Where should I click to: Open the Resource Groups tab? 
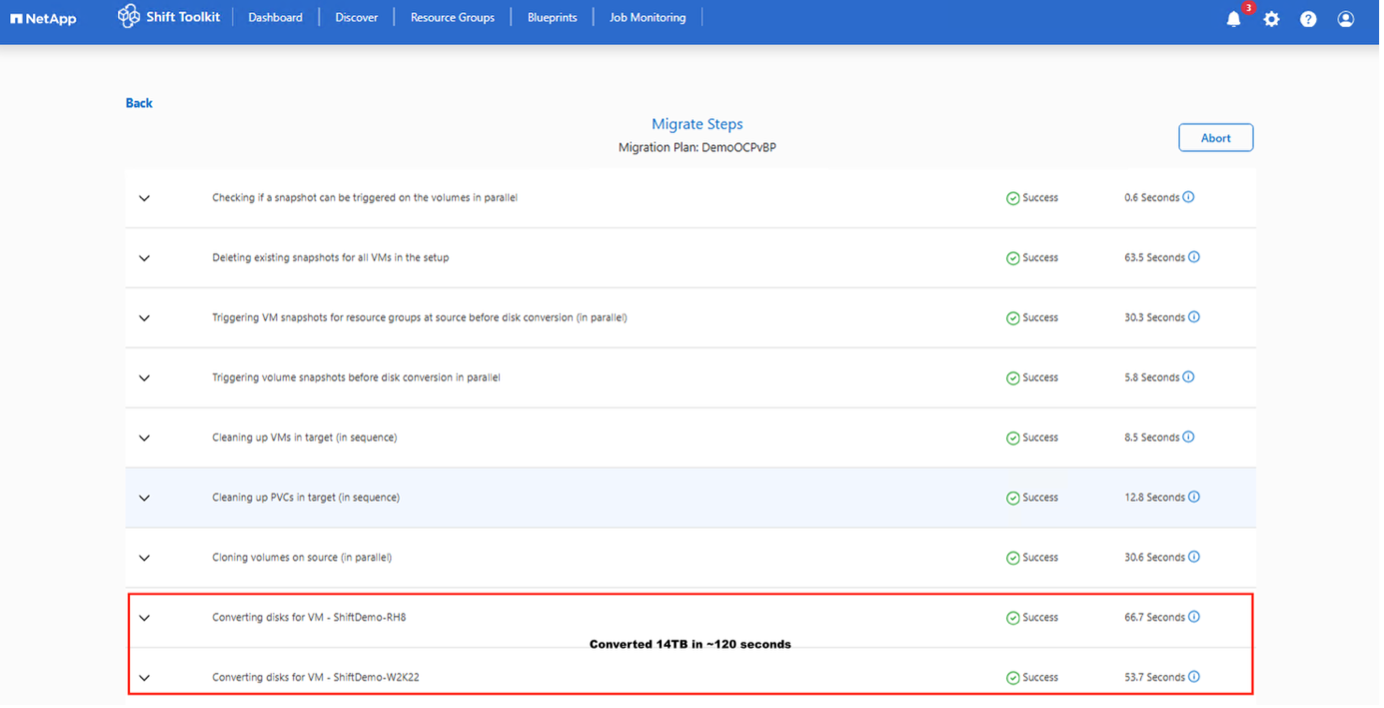[x=452, y=18]
